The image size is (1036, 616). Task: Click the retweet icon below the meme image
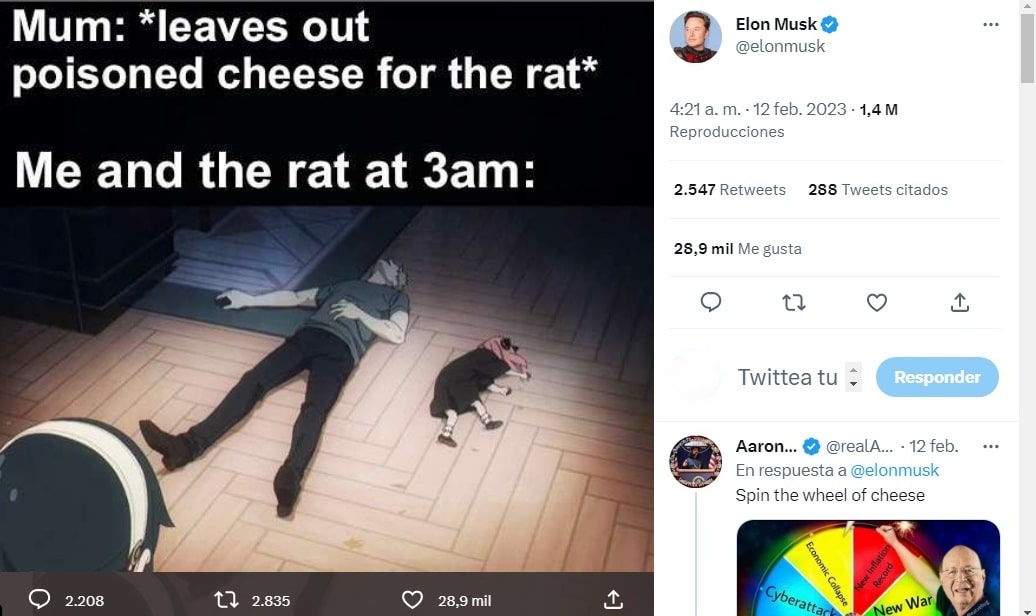227,599
